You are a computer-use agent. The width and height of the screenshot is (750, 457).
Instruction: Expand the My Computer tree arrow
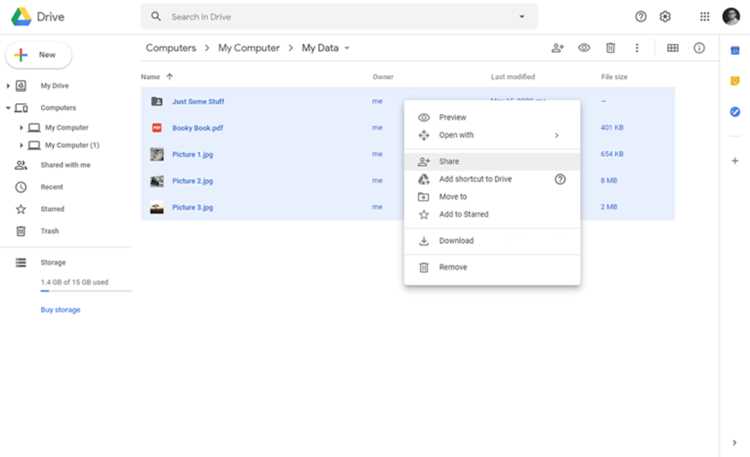click(x=21, y=128)
